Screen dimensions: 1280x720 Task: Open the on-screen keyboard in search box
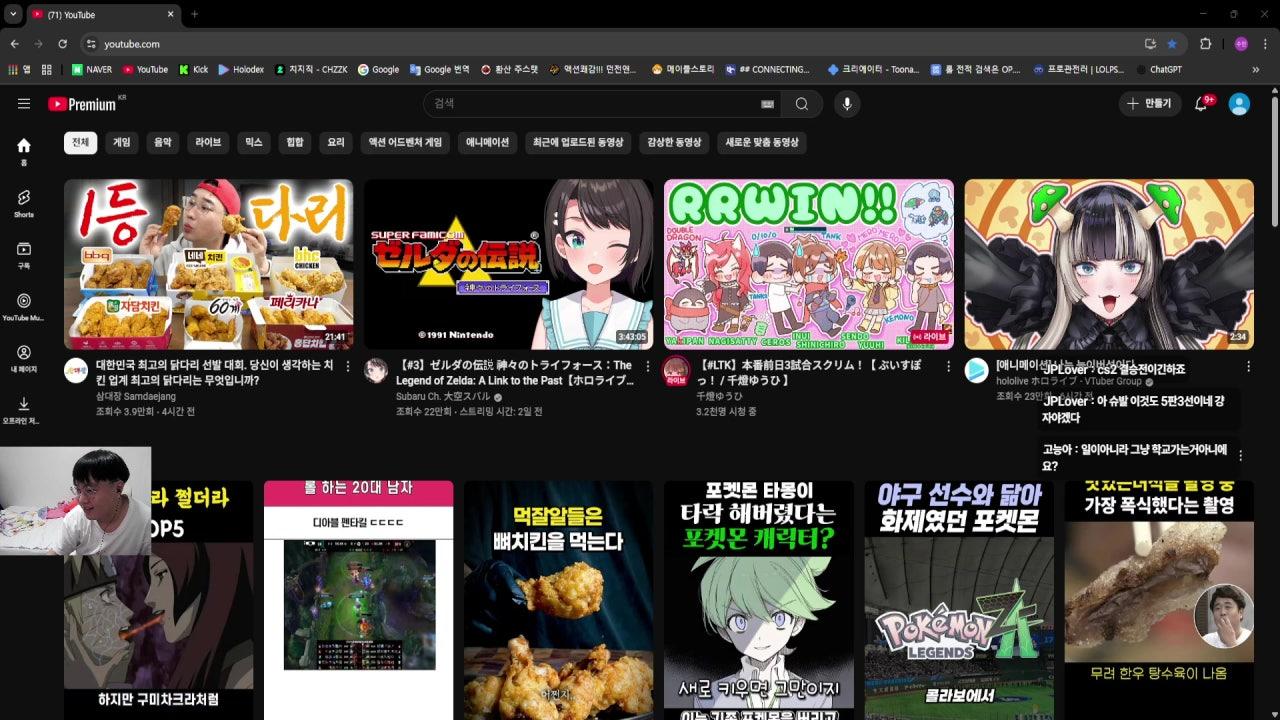click(x=767, y=104)
